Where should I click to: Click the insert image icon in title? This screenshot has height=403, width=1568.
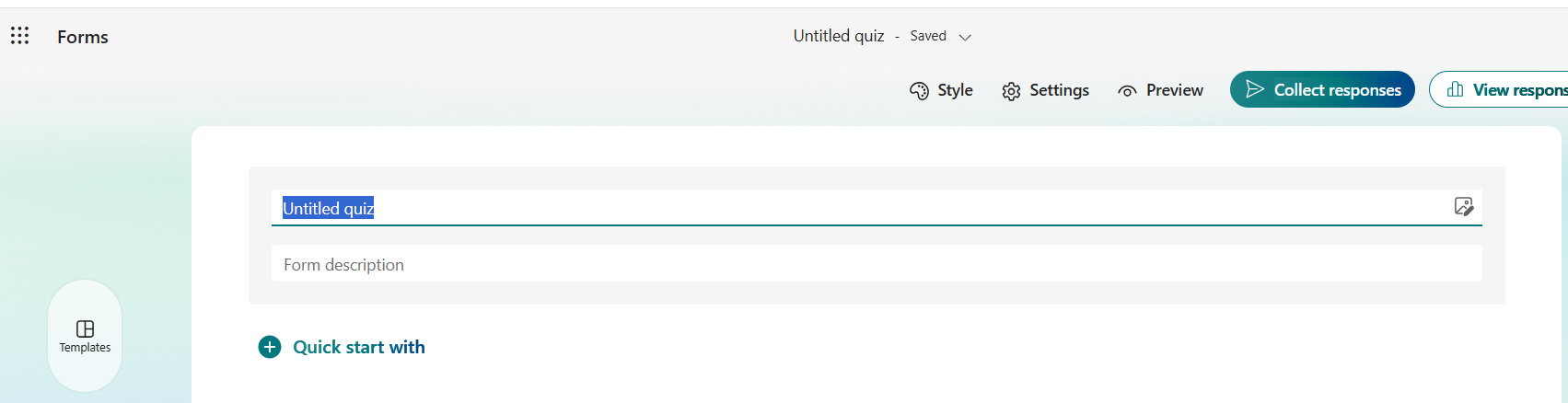coord(1463,206)
